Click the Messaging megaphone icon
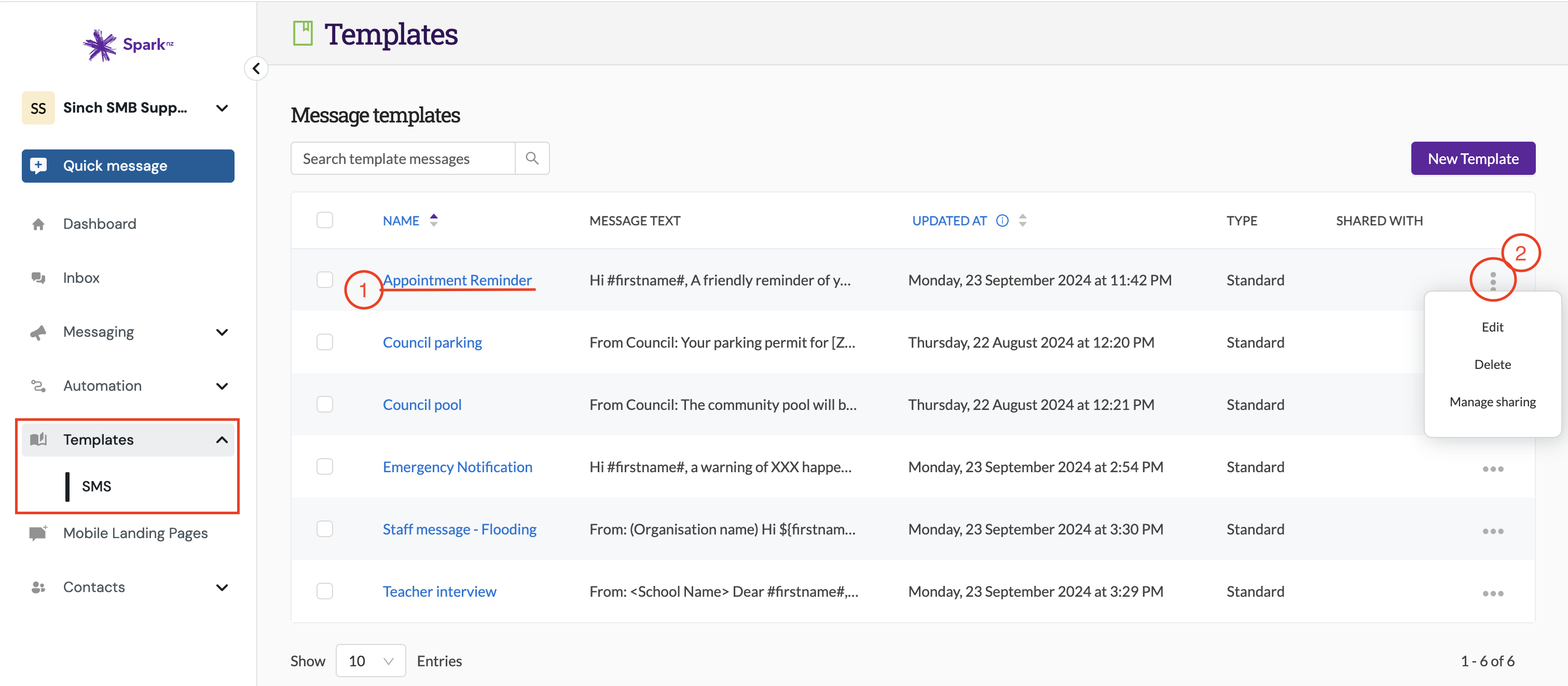Image resolution: width=1568 pixels, height=686 pixels. pyautogui.click(x=38, y=332)
